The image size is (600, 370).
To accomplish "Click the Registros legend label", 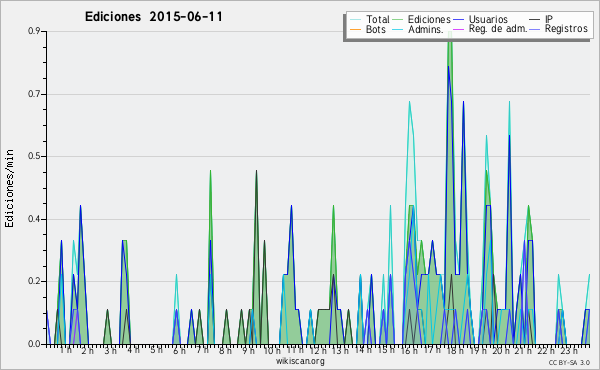I will [566, 29].
